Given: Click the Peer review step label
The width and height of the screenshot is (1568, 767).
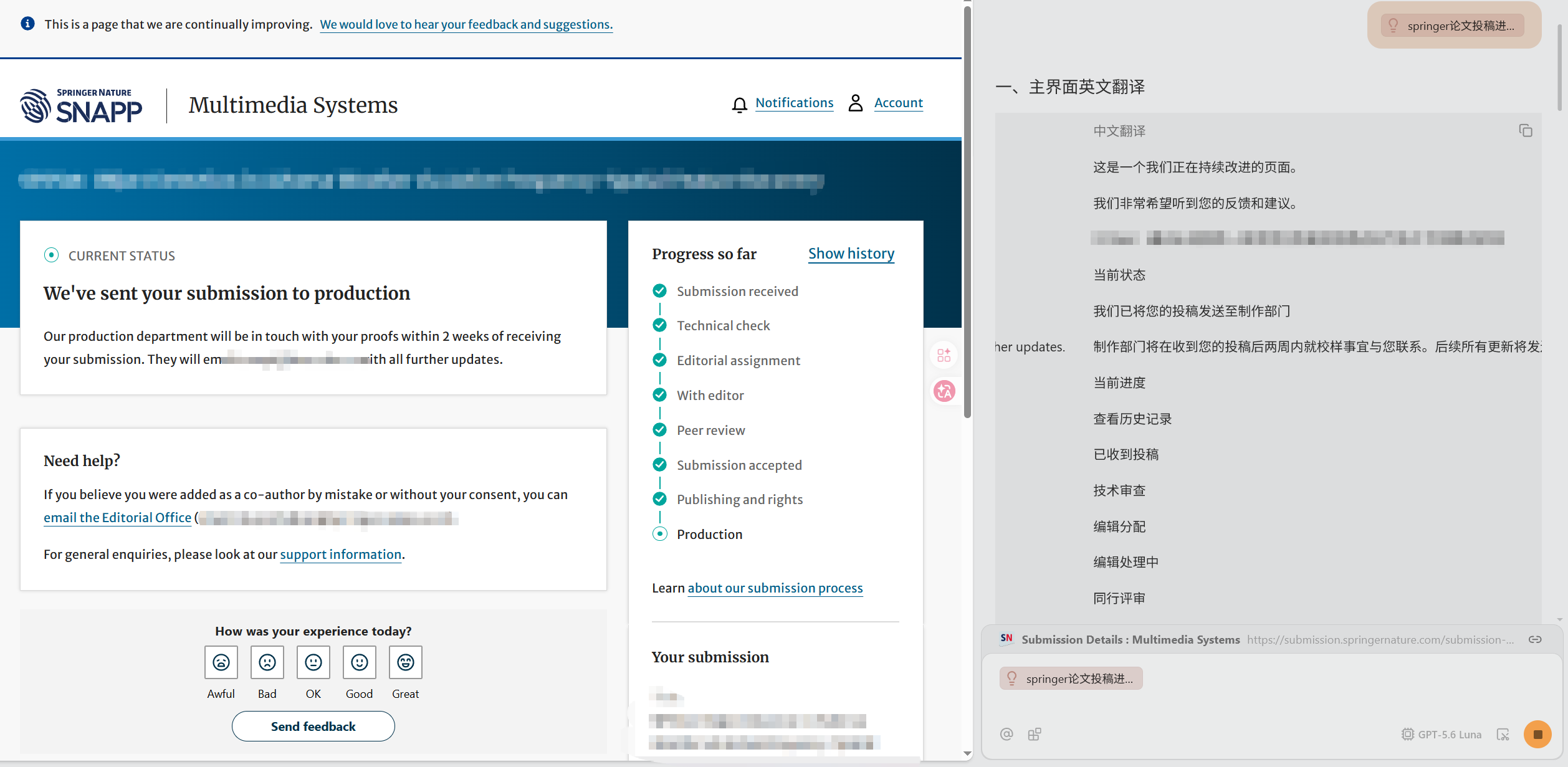Looking at the screenshot, I should point(710,431).
